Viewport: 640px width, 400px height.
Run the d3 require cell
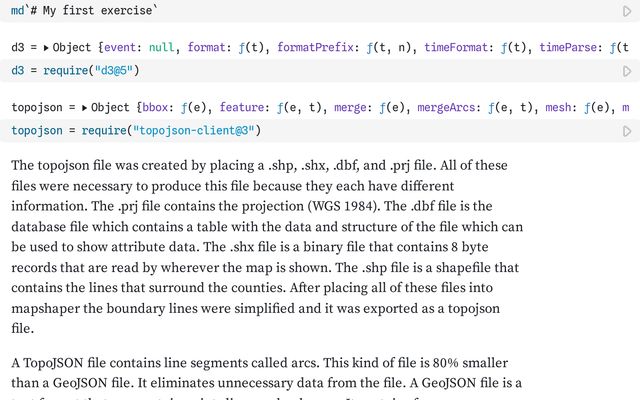(627, 71)
